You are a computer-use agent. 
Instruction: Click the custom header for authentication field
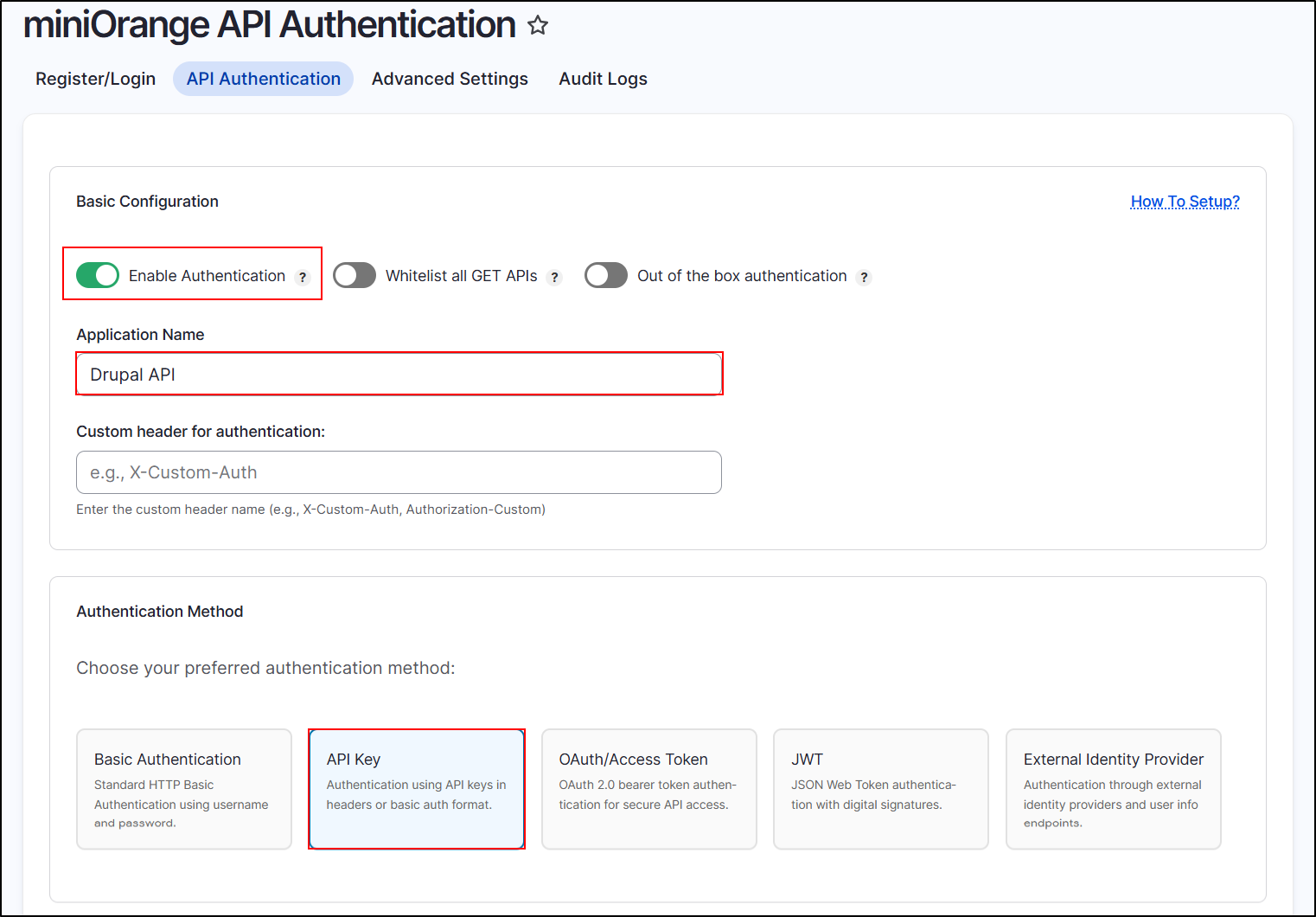[399, 472]
